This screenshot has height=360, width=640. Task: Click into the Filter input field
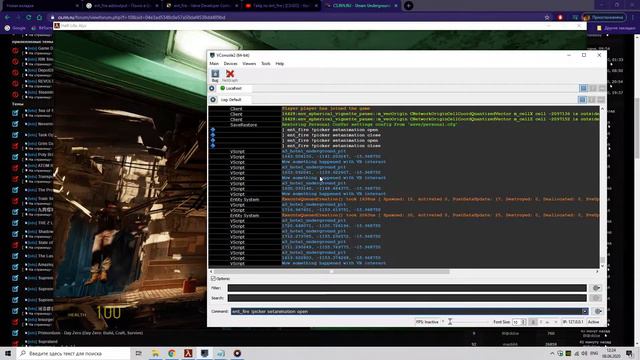tap(407, 288)
